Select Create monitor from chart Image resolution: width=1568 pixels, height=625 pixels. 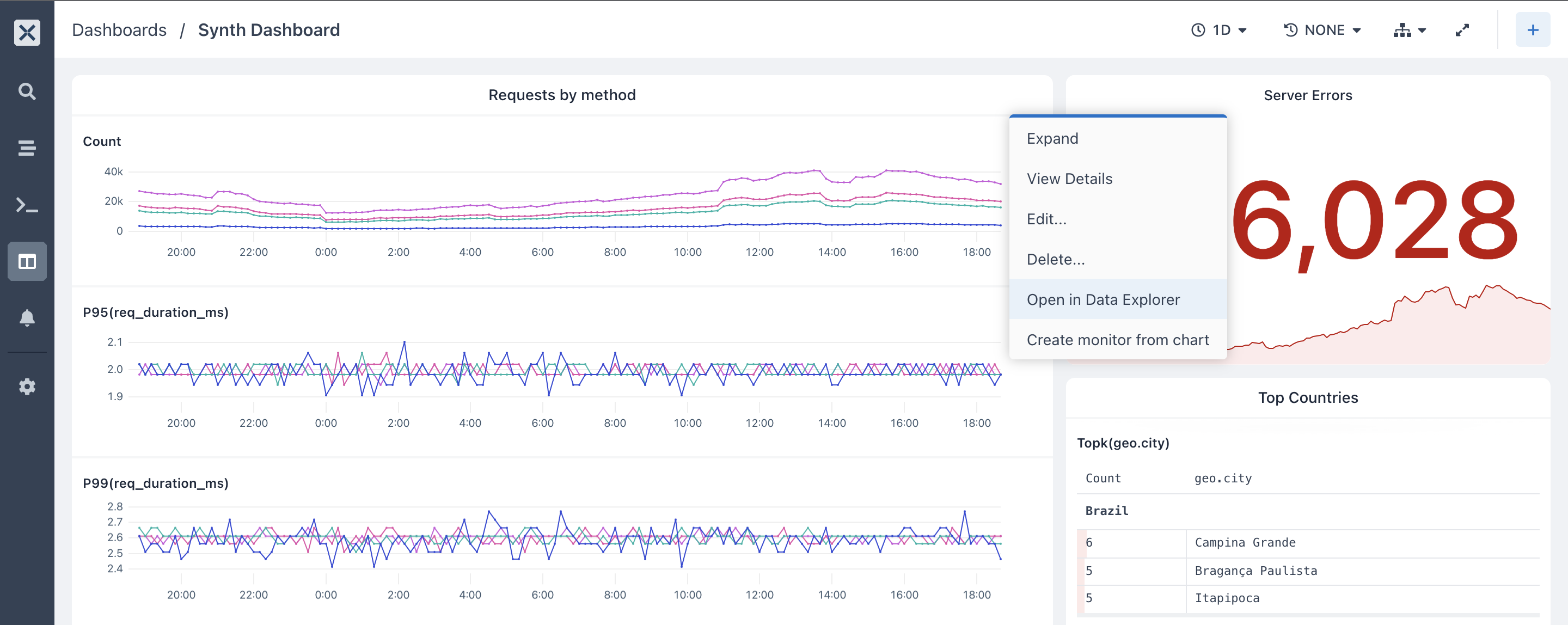coord(1118,340)
